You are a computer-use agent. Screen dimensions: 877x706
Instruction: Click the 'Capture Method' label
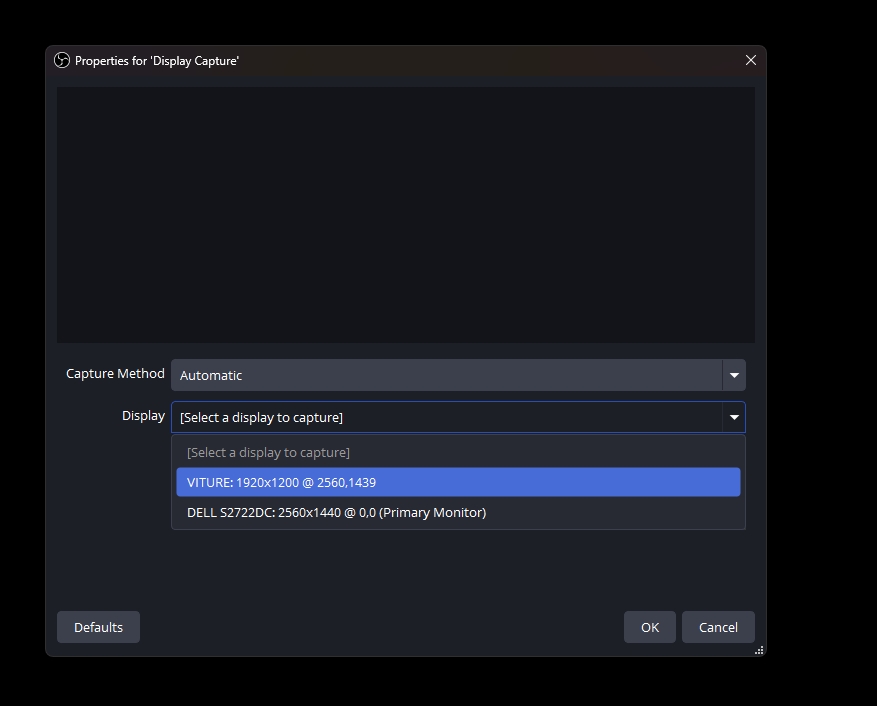tap(115, 373)
